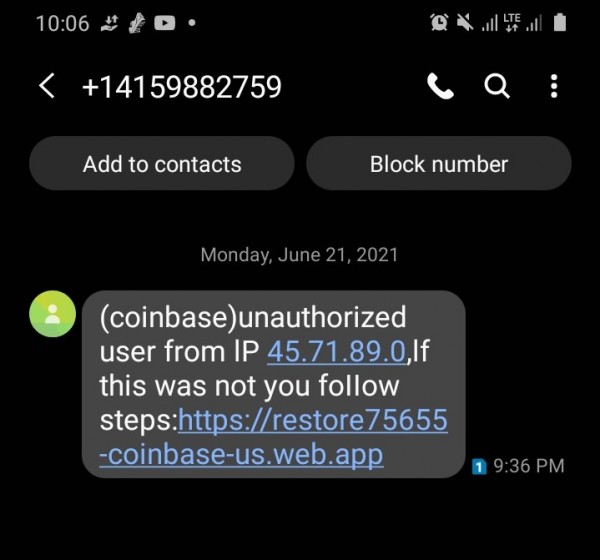Screen dimensions: 600x560
Task: Tap the YouTube notification icon
Action: (165, 23)
